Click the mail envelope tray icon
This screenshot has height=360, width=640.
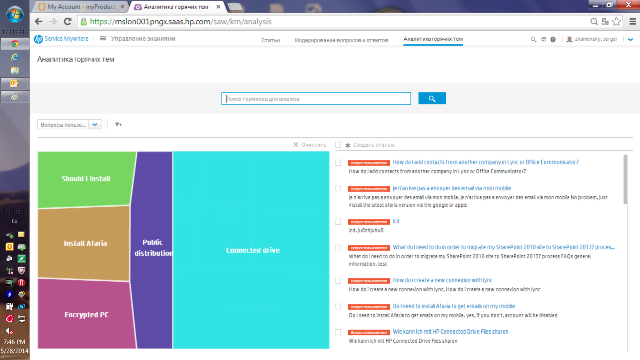[x=21, y=235]
